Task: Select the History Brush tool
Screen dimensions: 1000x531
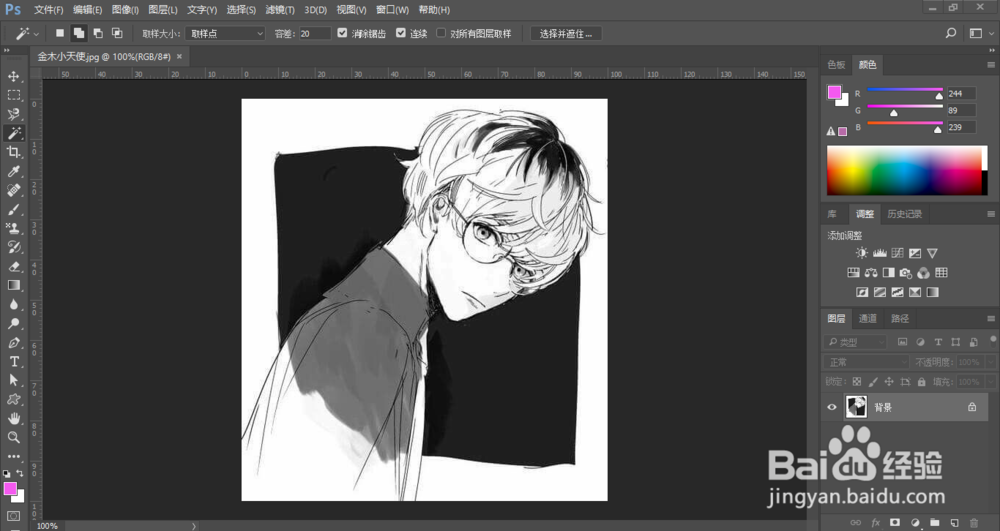Action: pyautogui.click(x=13, y=247)
